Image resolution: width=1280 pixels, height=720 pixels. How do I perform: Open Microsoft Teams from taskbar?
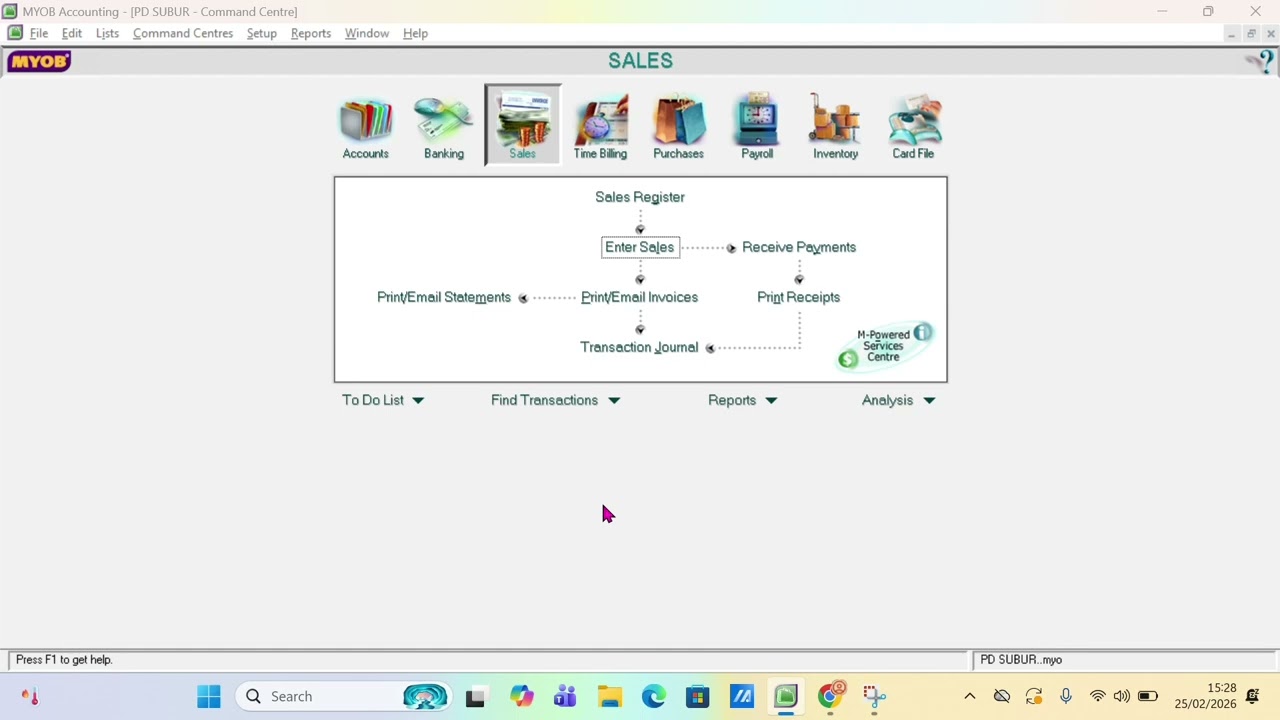(x=566, y=696)
